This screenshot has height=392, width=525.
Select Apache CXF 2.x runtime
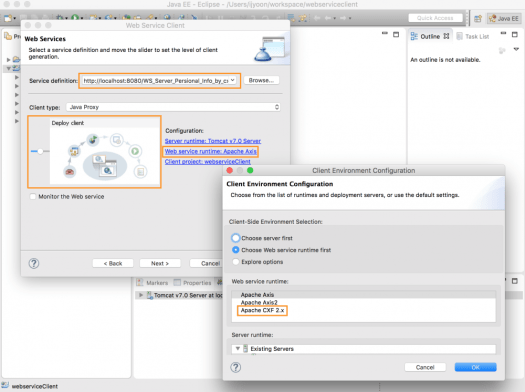point(262,310)
